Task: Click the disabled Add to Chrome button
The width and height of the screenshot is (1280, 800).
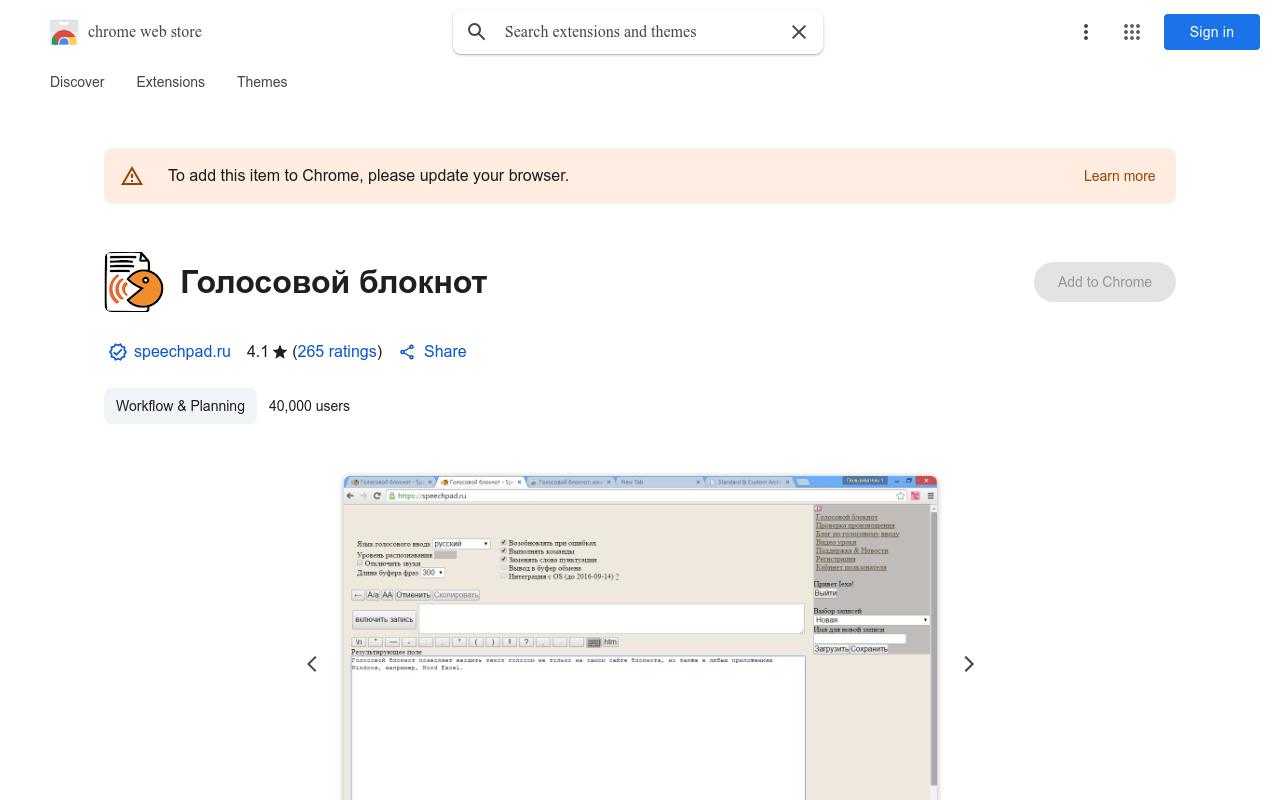Action: pos(1105,282)
